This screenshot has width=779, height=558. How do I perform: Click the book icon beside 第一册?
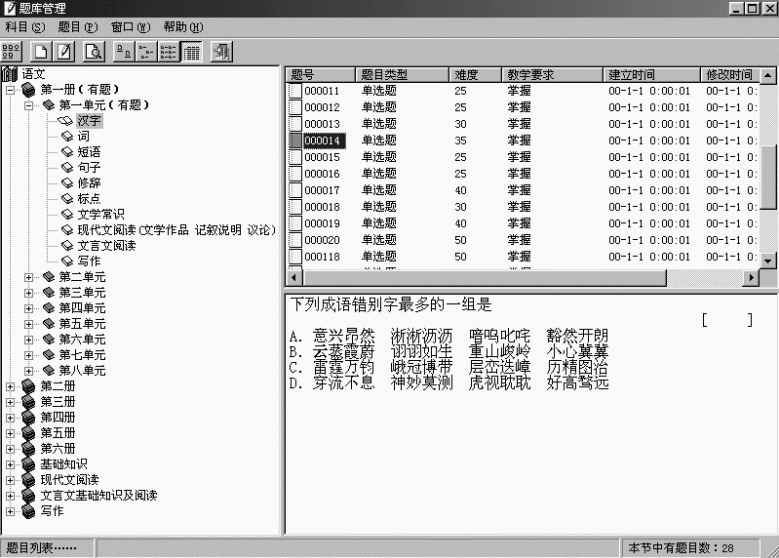coord(29,89)
